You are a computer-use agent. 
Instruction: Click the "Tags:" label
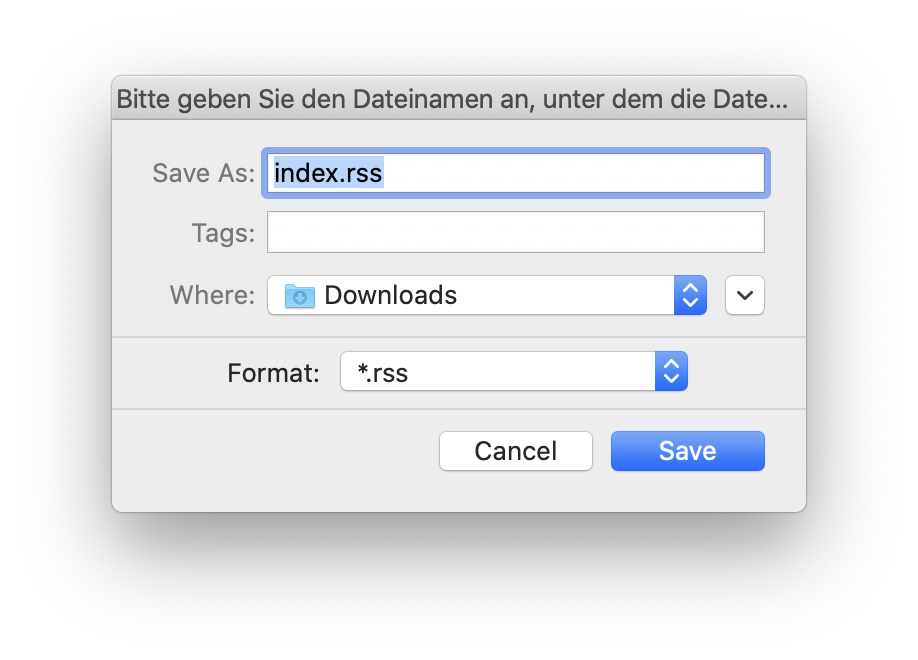coord(224,233)
